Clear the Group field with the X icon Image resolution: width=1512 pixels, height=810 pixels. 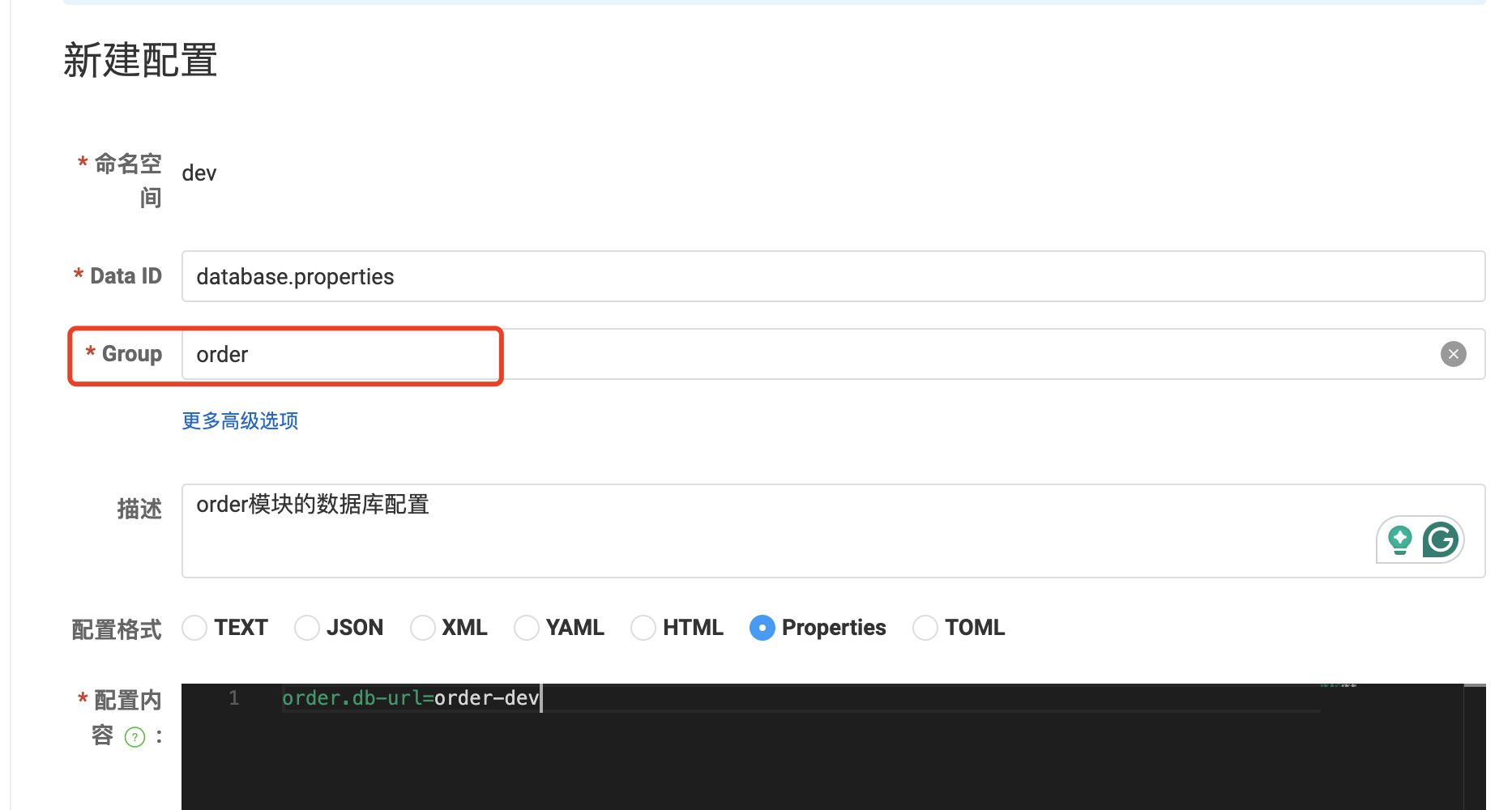[x=1453, y=354]
